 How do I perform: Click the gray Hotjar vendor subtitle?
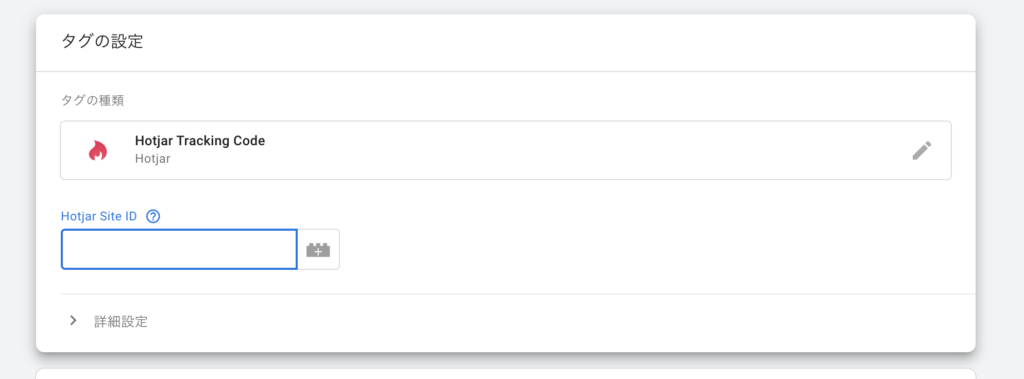coord(152,158)
